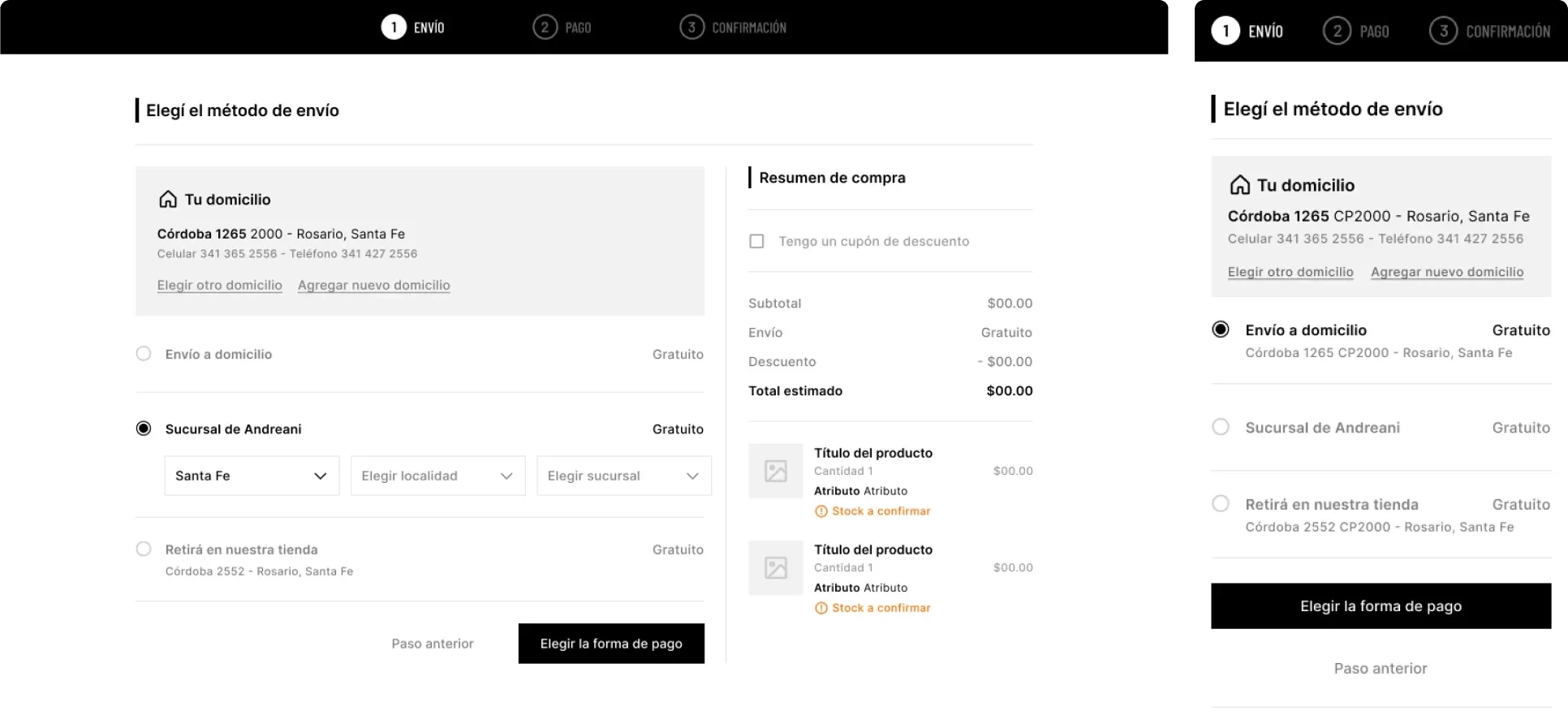Click mobile Agregar nuevo domicilio link
The height and width of the screenshot is (724, 1568).
(1447, 272)
